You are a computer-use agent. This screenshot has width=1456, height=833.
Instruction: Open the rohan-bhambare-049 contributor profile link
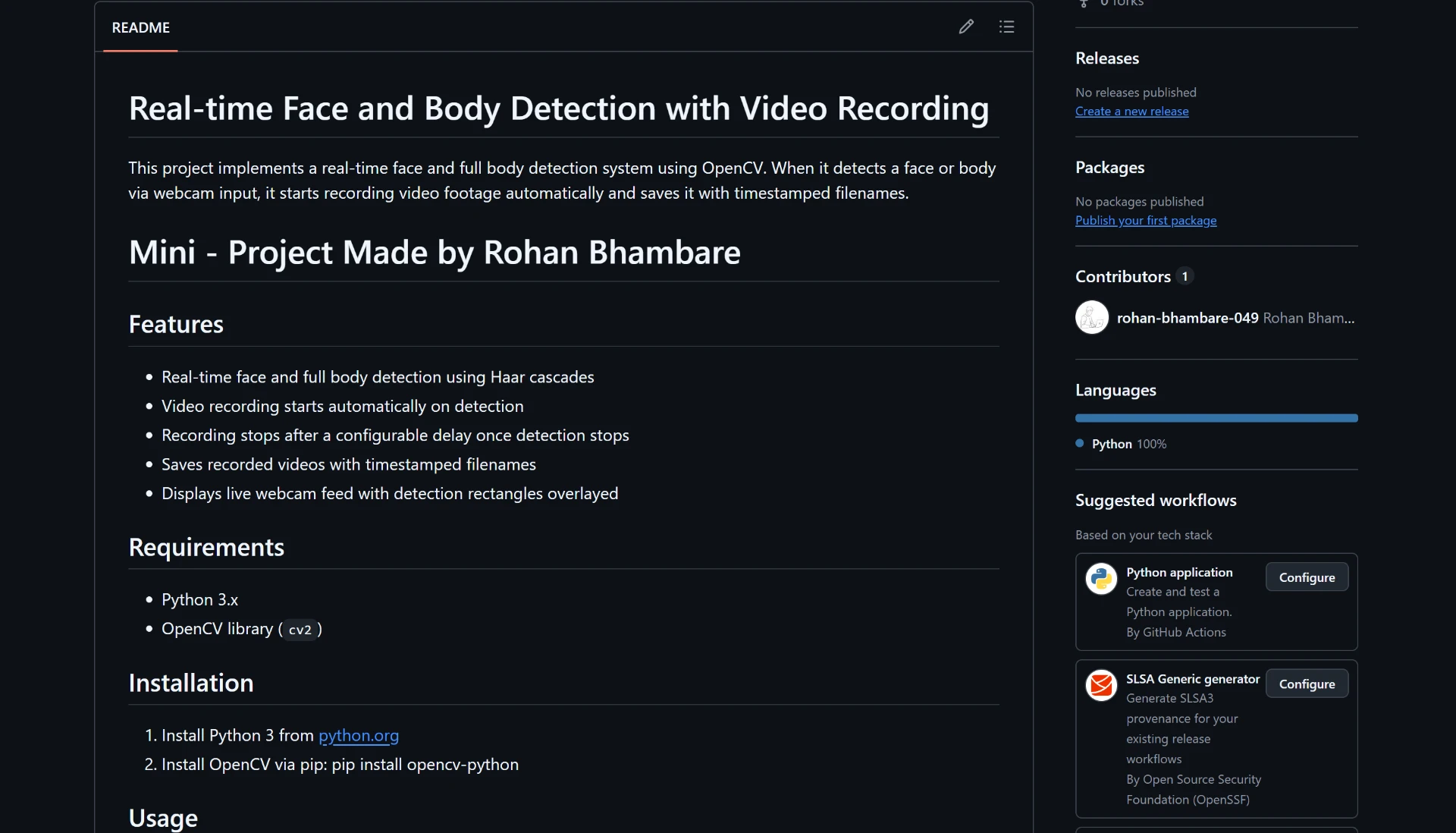(1187, 318)
